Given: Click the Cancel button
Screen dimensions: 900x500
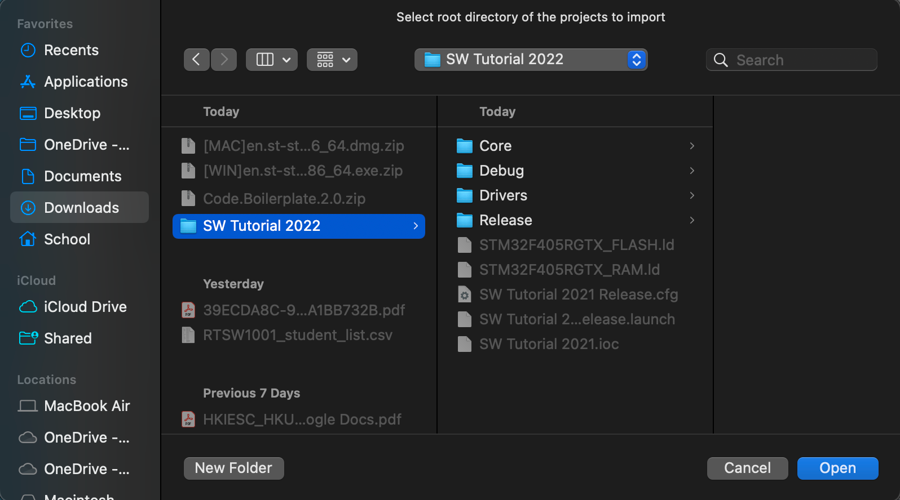Looking at the screenshot, I should 747,468.
